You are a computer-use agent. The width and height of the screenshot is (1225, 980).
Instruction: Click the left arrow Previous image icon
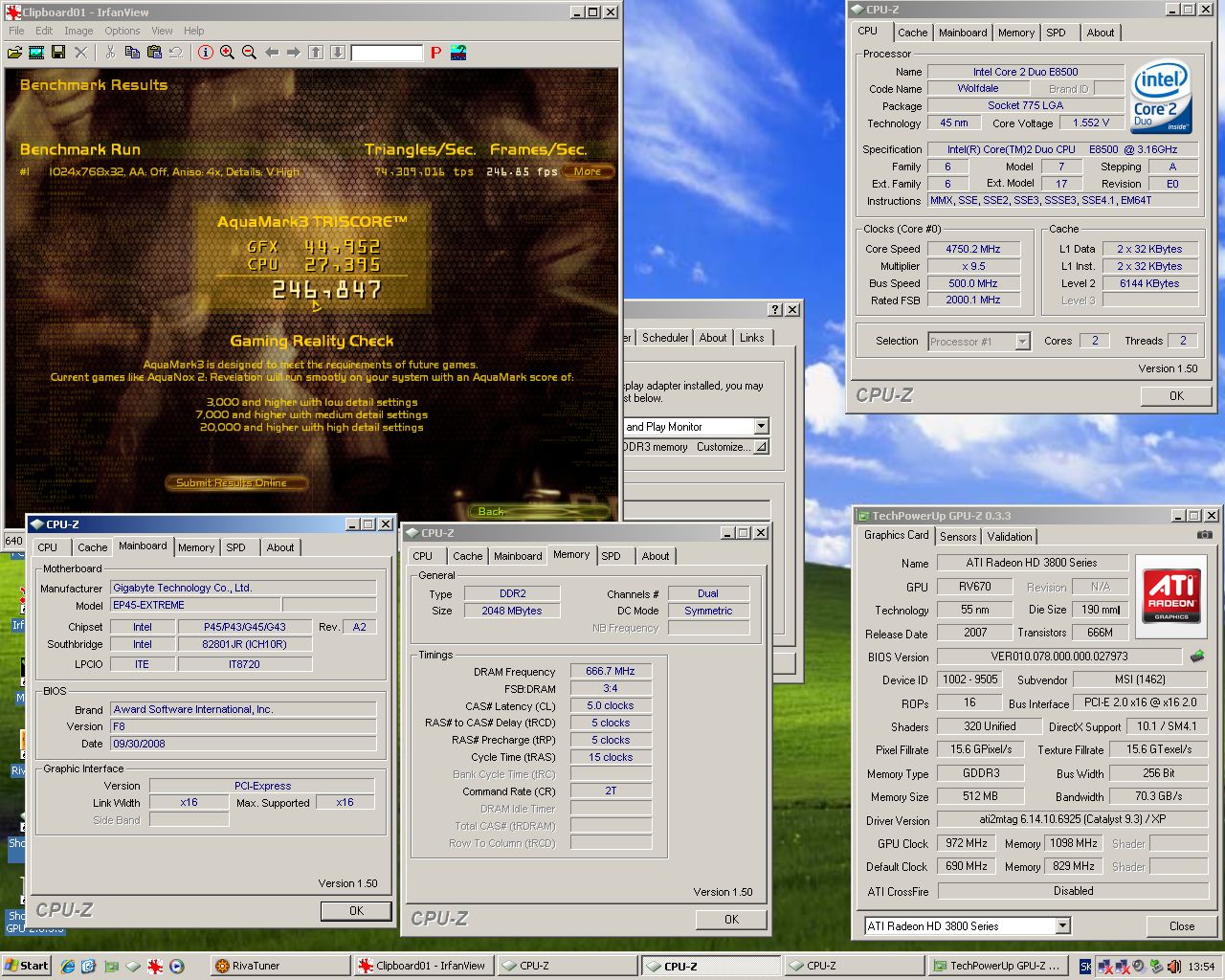coord(272,53)
